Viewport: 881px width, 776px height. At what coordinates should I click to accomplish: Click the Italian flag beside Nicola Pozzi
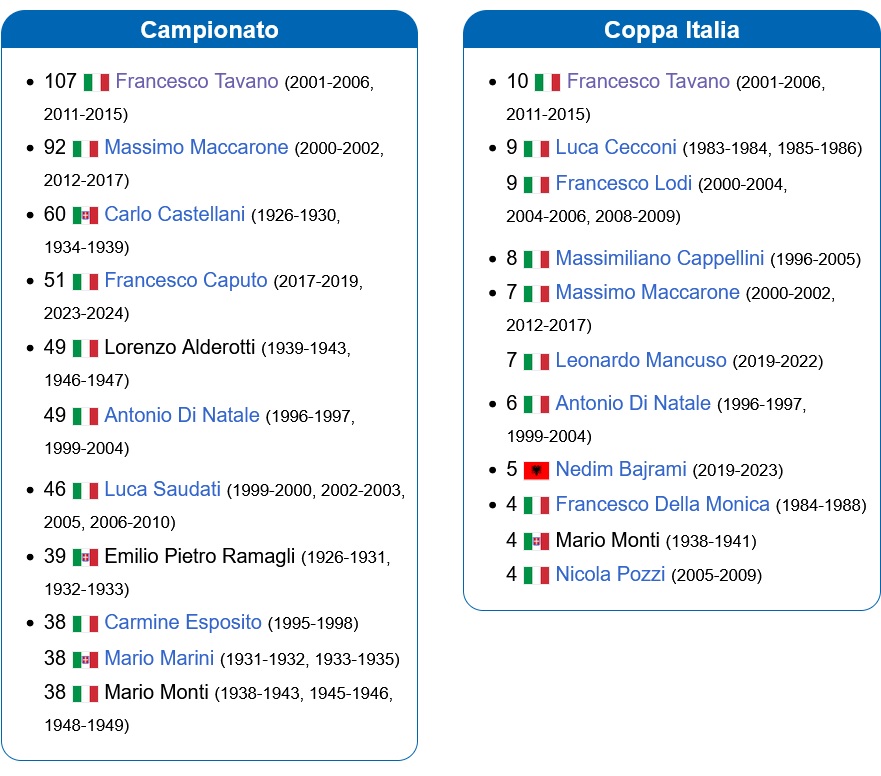pos(536,575)
